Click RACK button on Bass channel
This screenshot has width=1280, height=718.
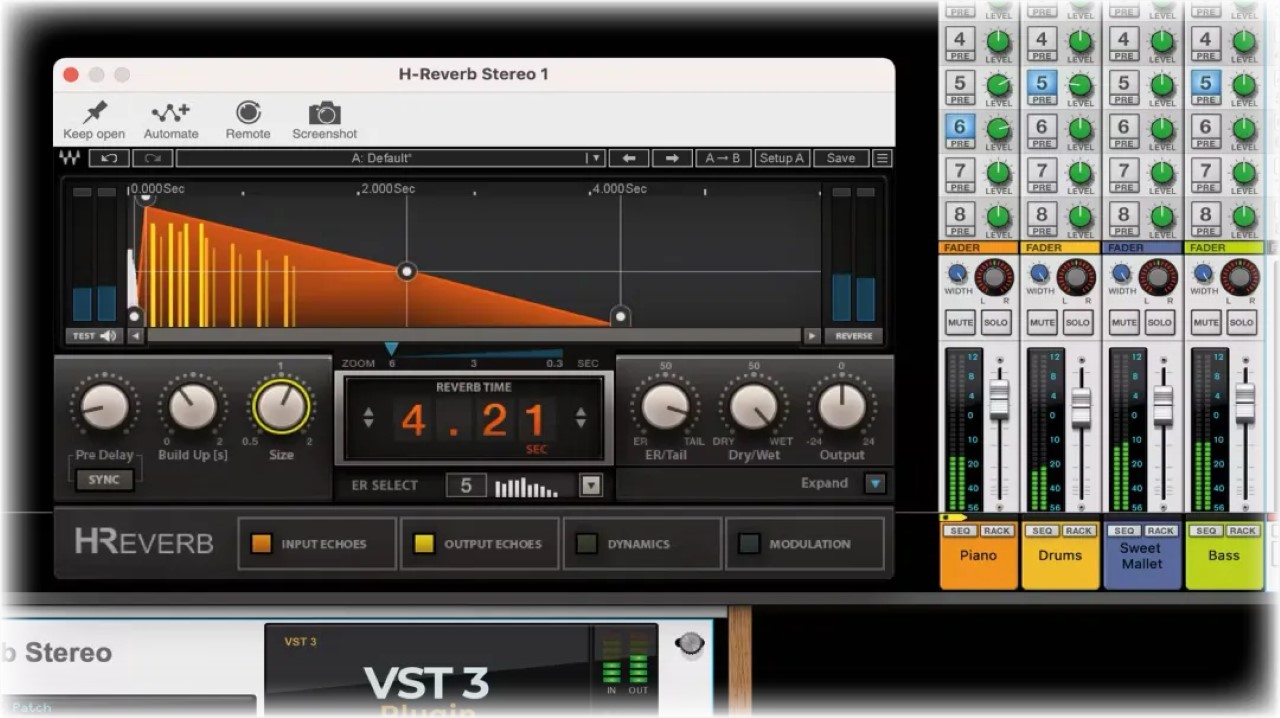(x=1243, y=531)
